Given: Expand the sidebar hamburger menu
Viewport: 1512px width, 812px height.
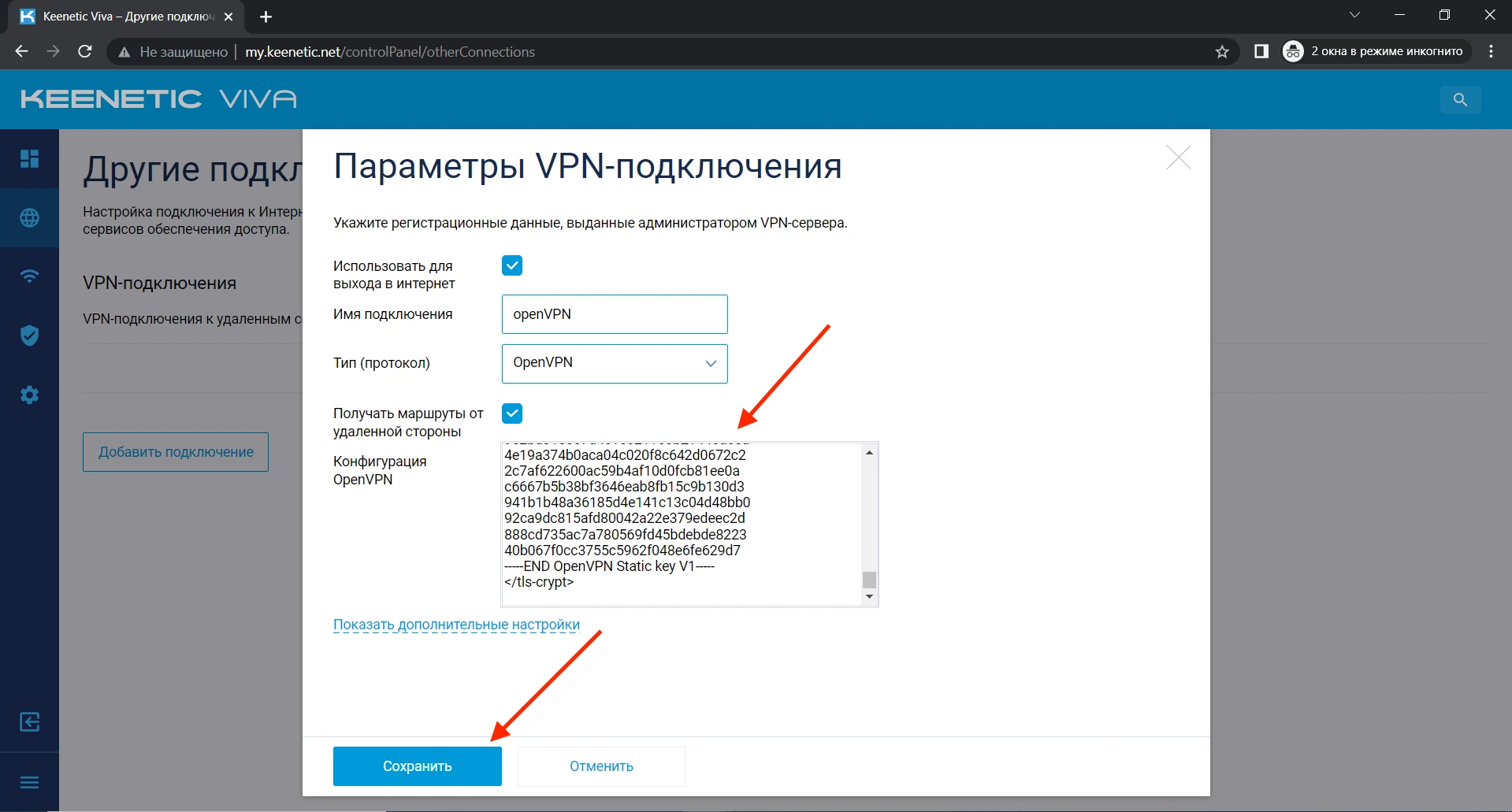Looking at the screenshot, I should pos(29,782).
